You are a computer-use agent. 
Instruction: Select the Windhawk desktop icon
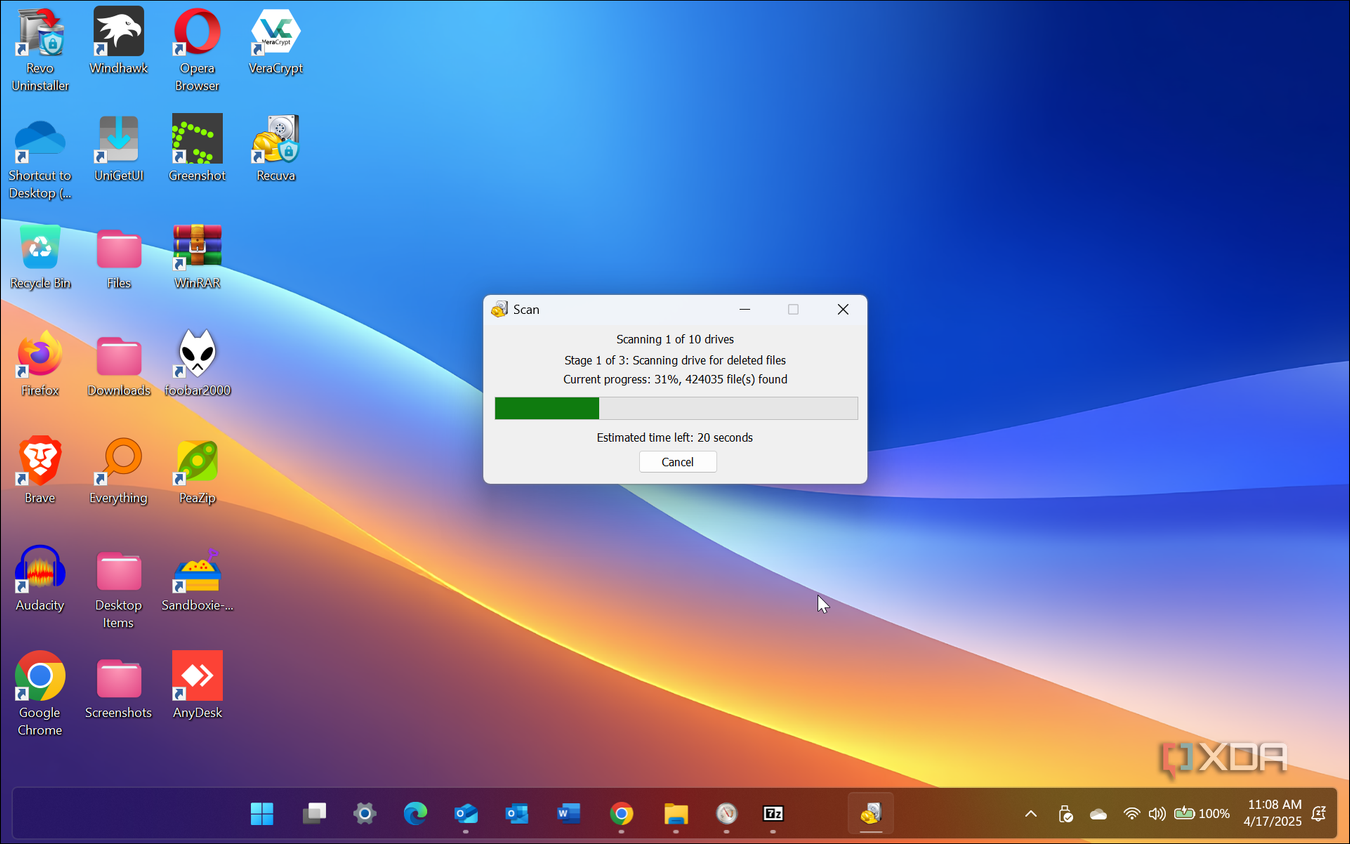click(x=118, y=42)
